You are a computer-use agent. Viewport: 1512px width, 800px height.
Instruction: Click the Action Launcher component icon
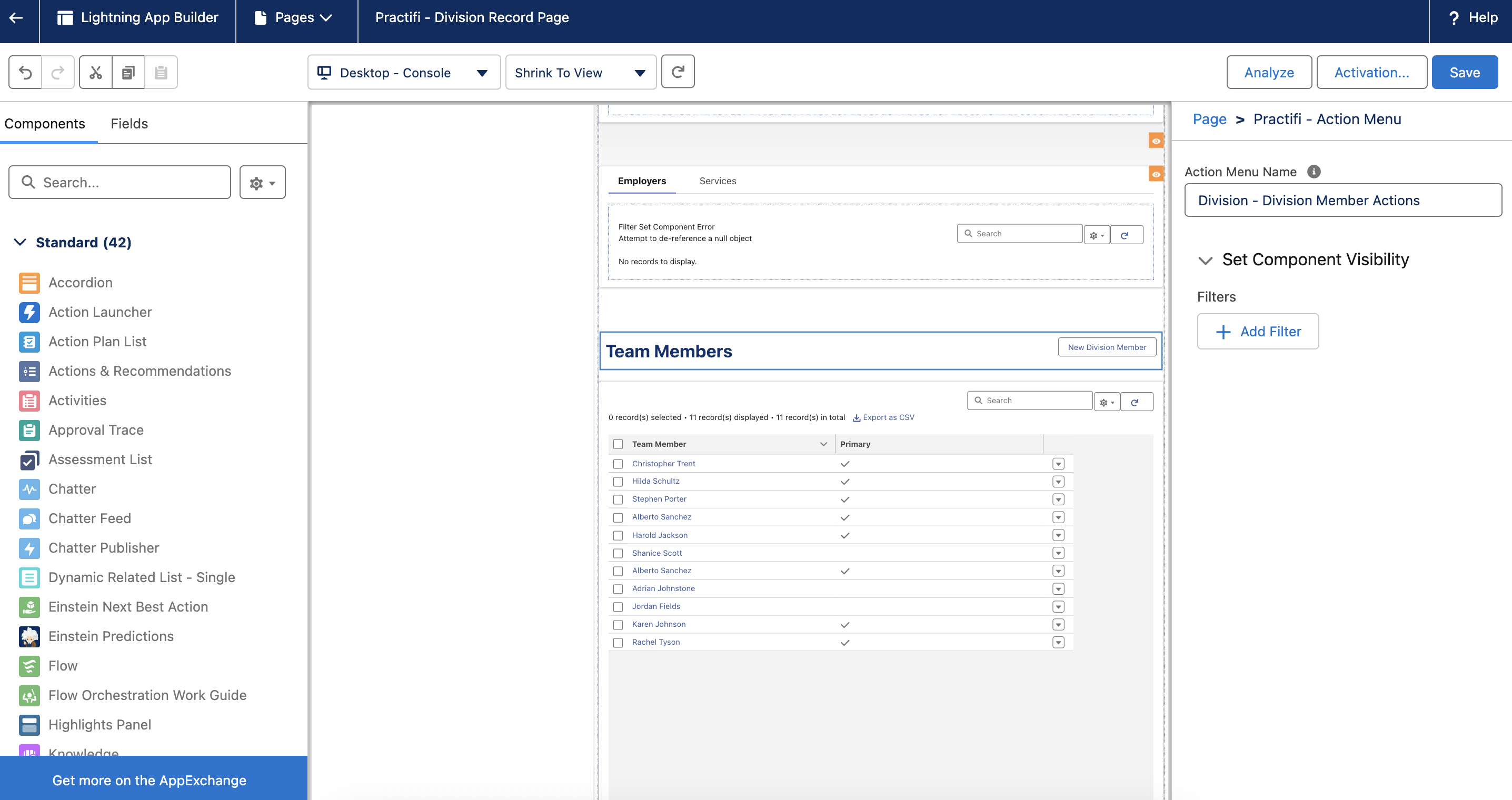click(x=29, y=312)
